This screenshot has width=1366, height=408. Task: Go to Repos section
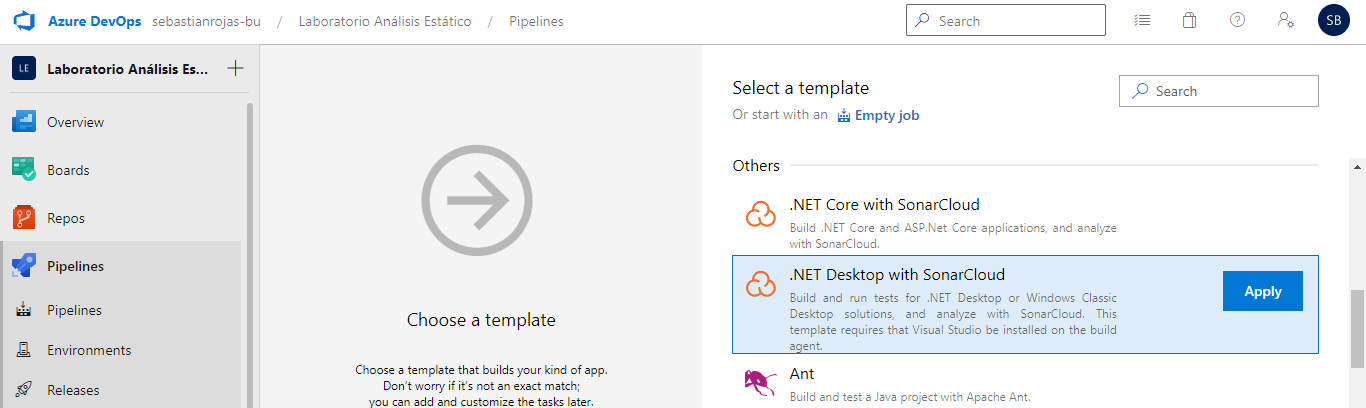coord(66,218)
